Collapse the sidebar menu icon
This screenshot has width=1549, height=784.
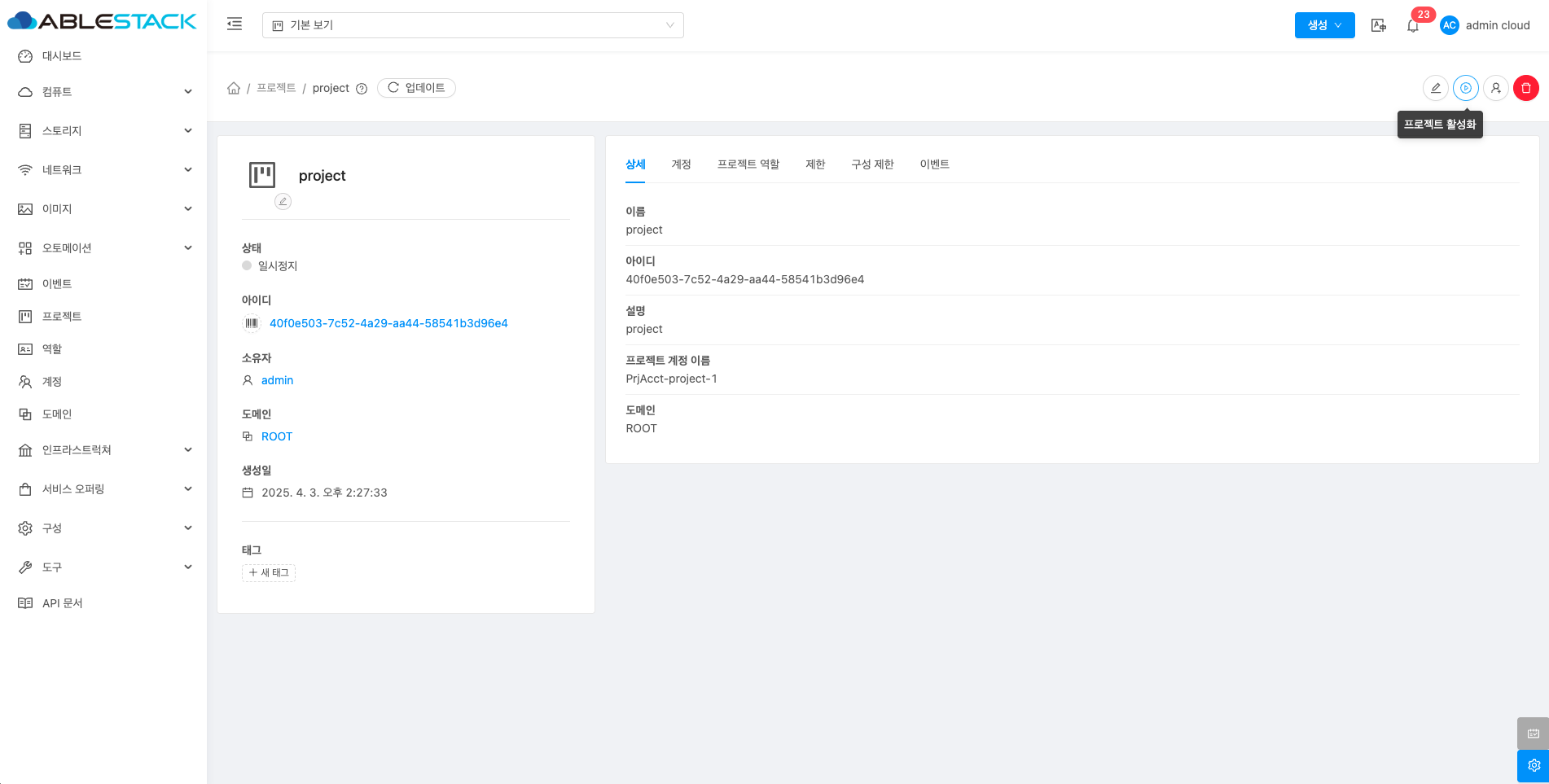pyautogui.click(x=235, y=24)
